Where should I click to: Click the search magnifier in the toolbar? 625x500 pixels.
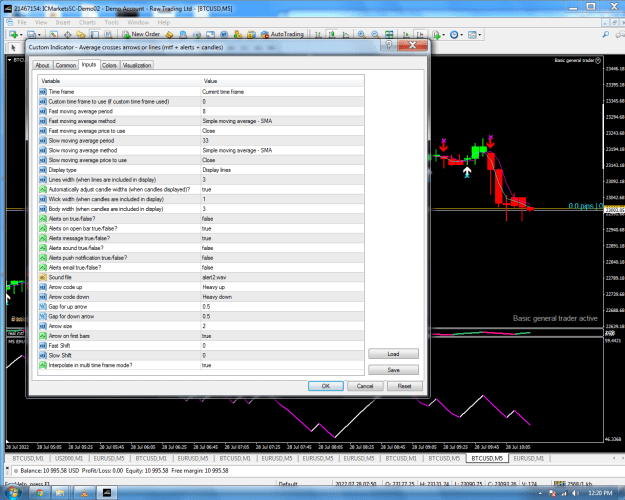tap(605, 34)
